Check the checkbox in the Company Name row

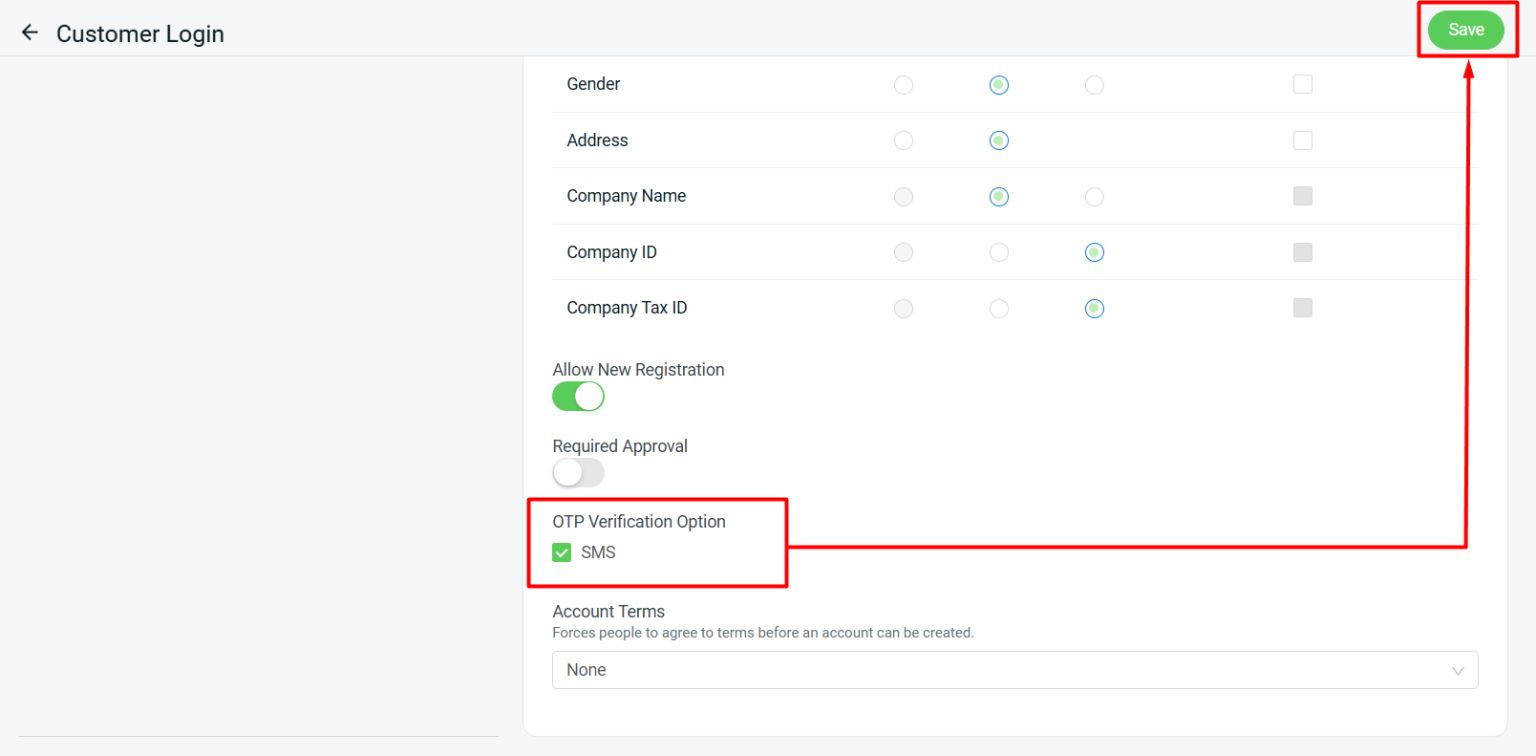(x=1302, y=196)
